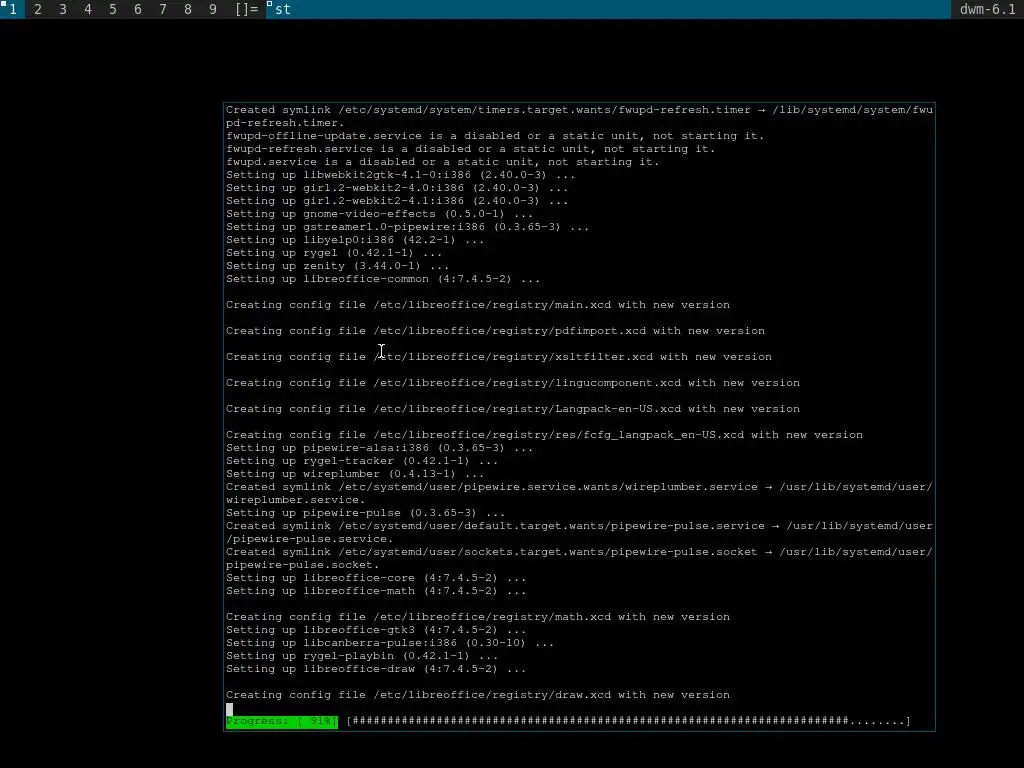
Task: Switch to dwm tag 2
Action: pos(38,9)
